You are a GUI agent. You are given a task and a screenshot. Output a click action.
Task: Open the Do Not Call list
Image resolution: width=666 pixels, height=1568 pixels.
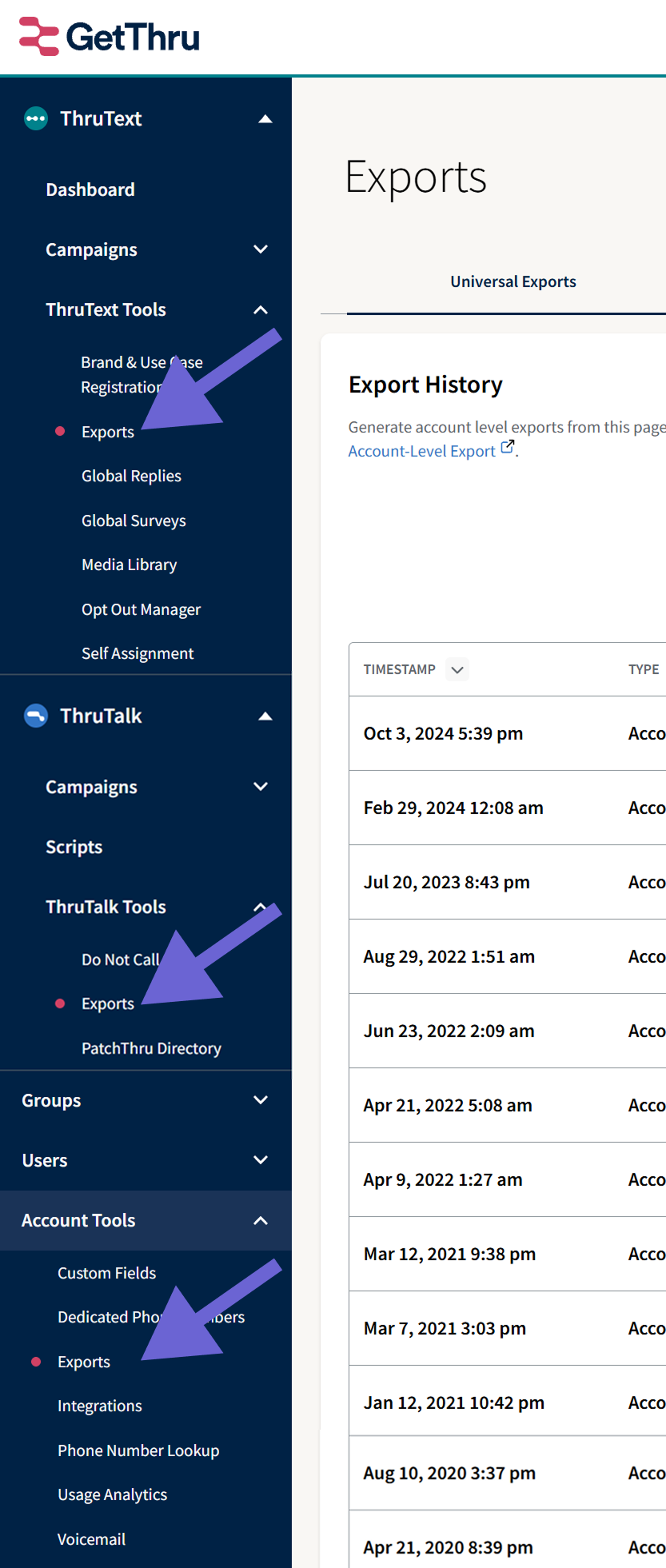coord(120,960)
